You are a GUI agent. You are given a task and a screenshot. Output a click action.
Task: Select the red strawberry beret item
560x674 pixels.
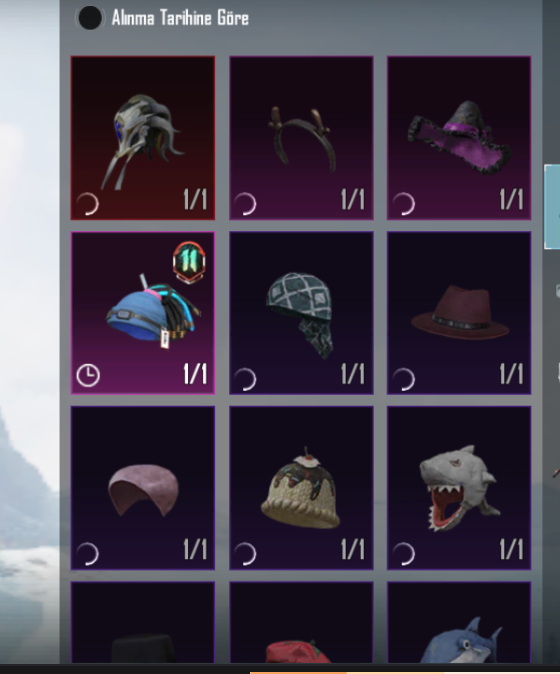point(301,623)
